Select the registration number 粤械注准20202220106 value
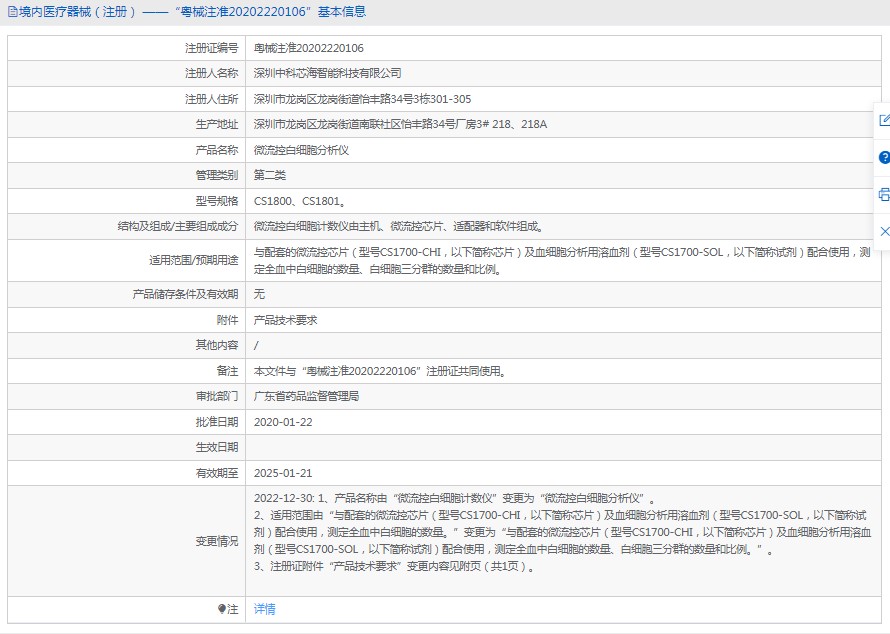890x634 pixels. pos(309,48)
